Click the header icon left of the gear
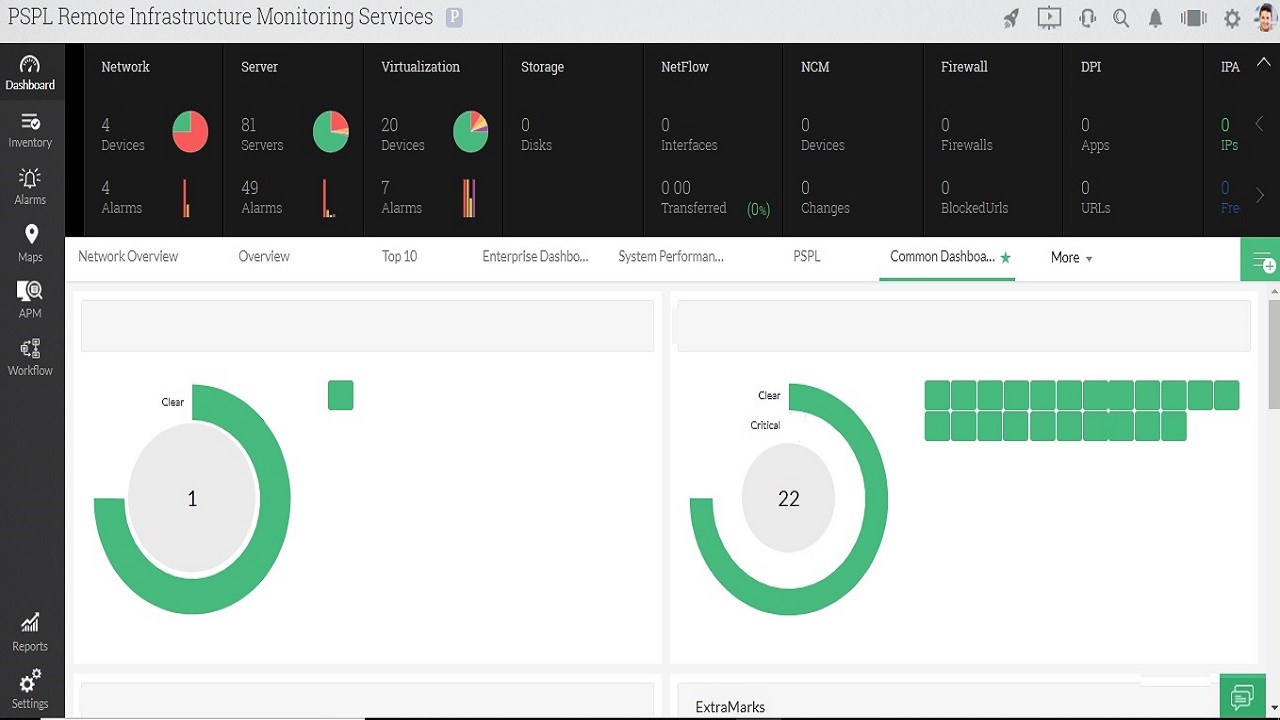This screenshot has height=720, width=1280. [x=1194, y=18]
